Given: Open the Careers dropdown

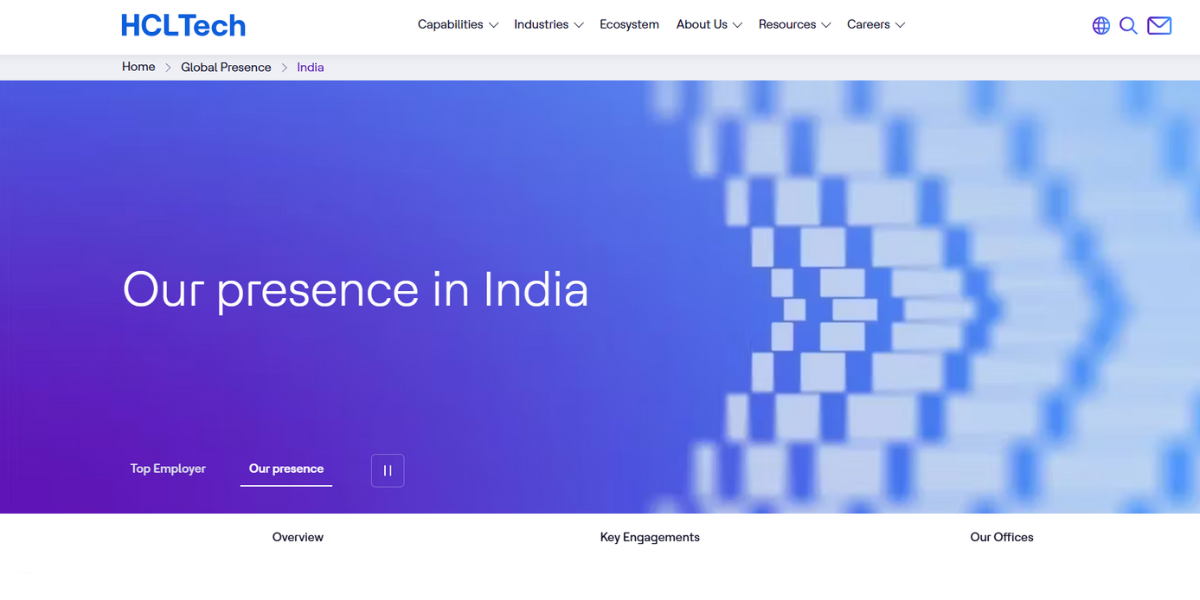Looking at the screenshot, I should 869,24.
